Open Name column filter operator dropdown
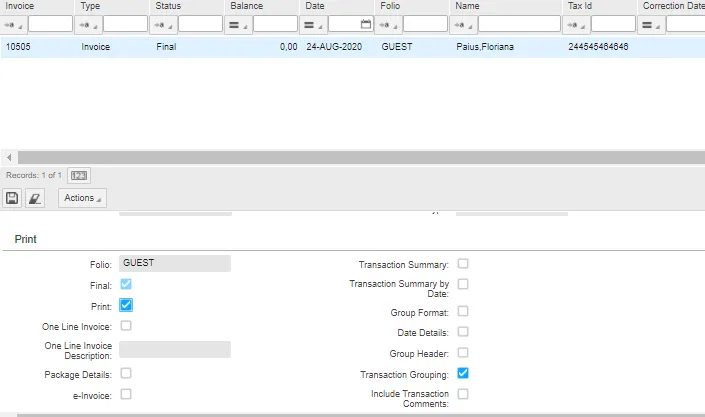The image size is (705, 417). pos(464,25)
